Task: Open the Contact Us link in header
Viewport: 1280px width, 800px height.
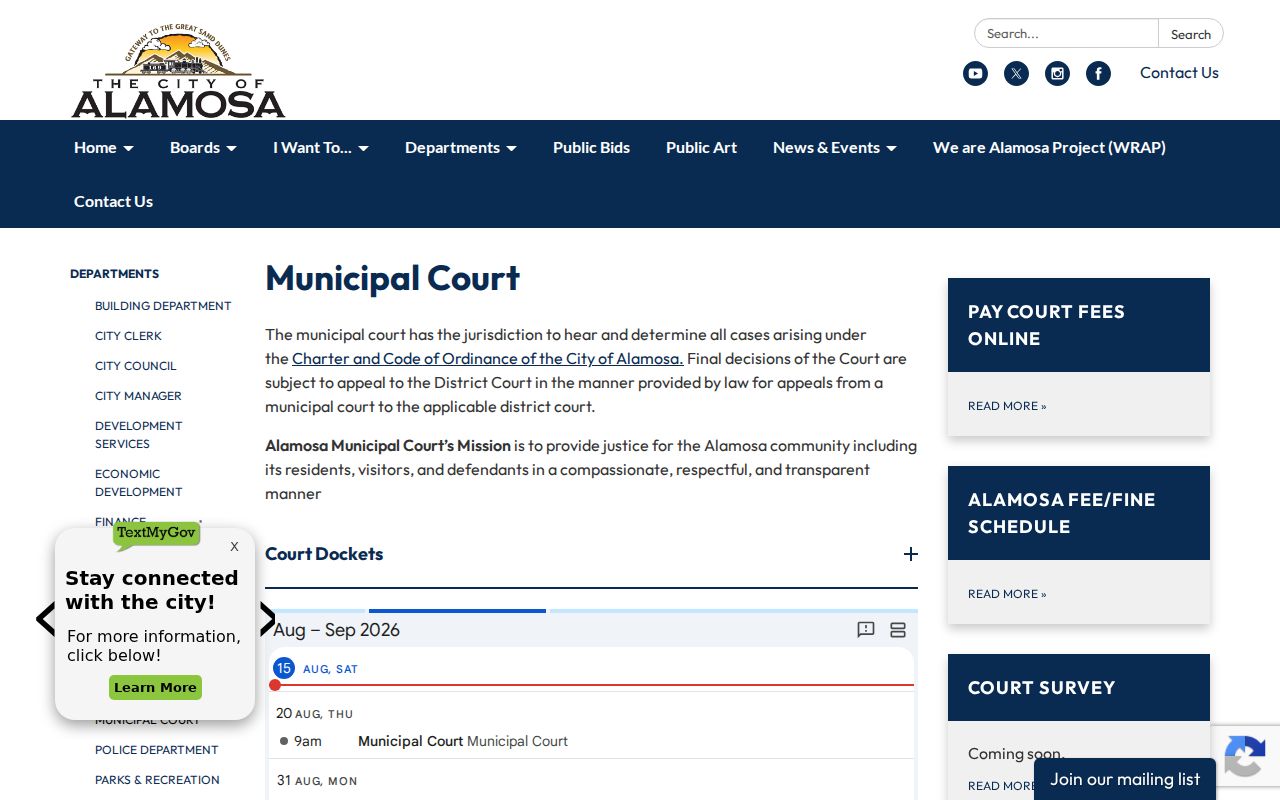Action: 1179,72
